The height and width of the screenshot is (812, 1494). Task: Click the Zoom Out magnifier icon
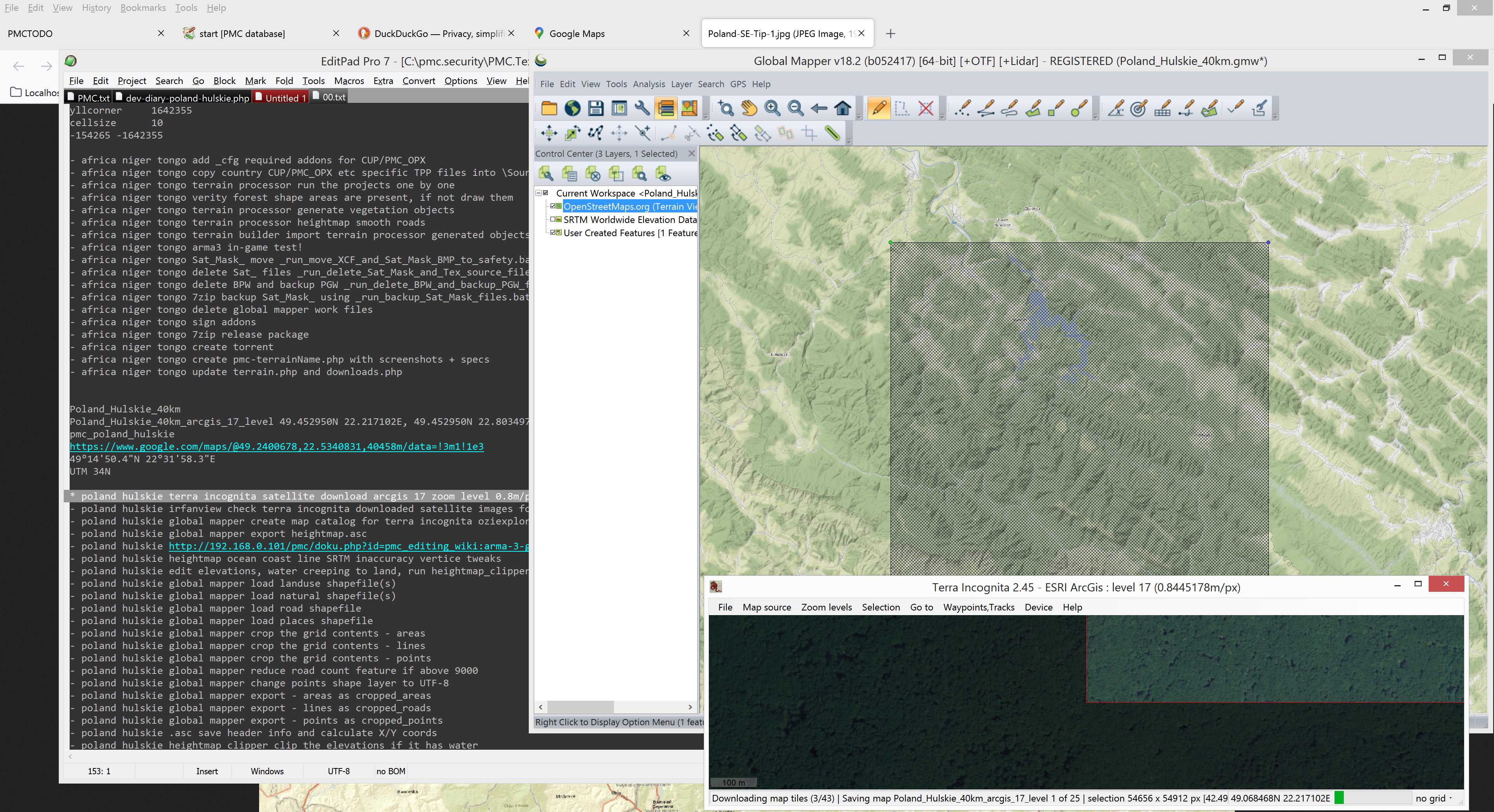(796, 109)
